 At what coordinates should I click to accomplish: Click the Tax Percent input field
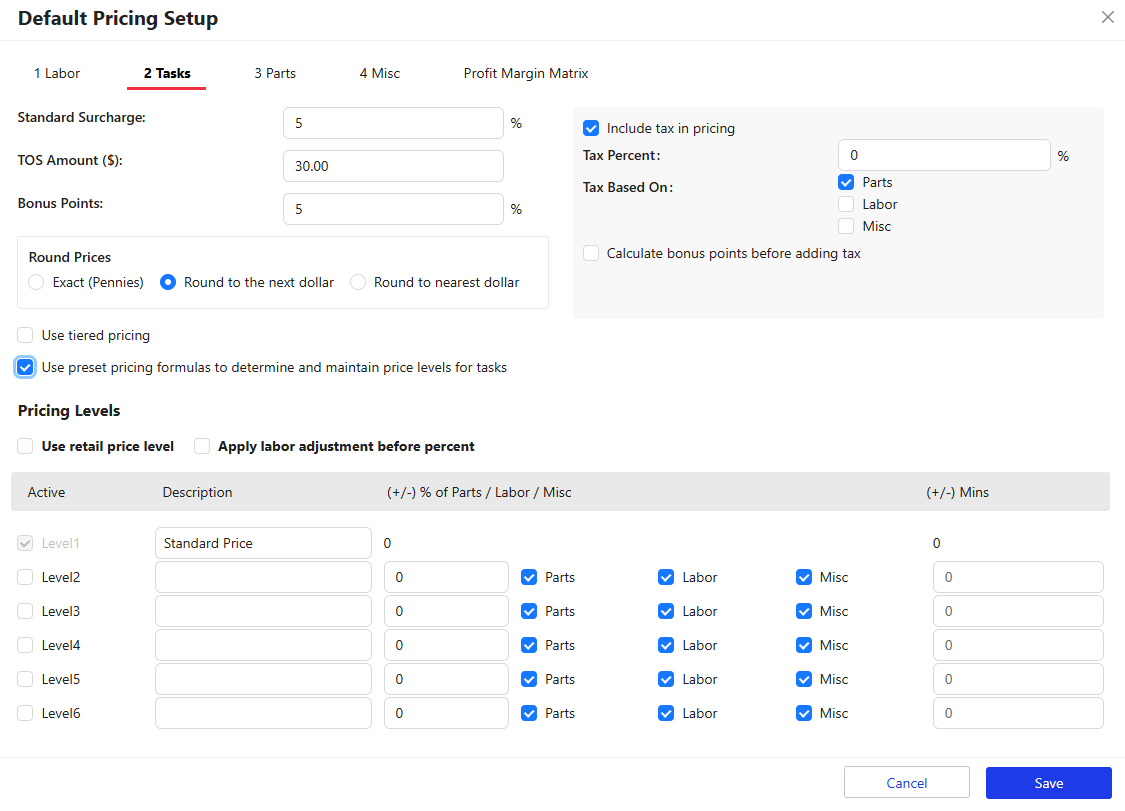[x=944, y=155]
